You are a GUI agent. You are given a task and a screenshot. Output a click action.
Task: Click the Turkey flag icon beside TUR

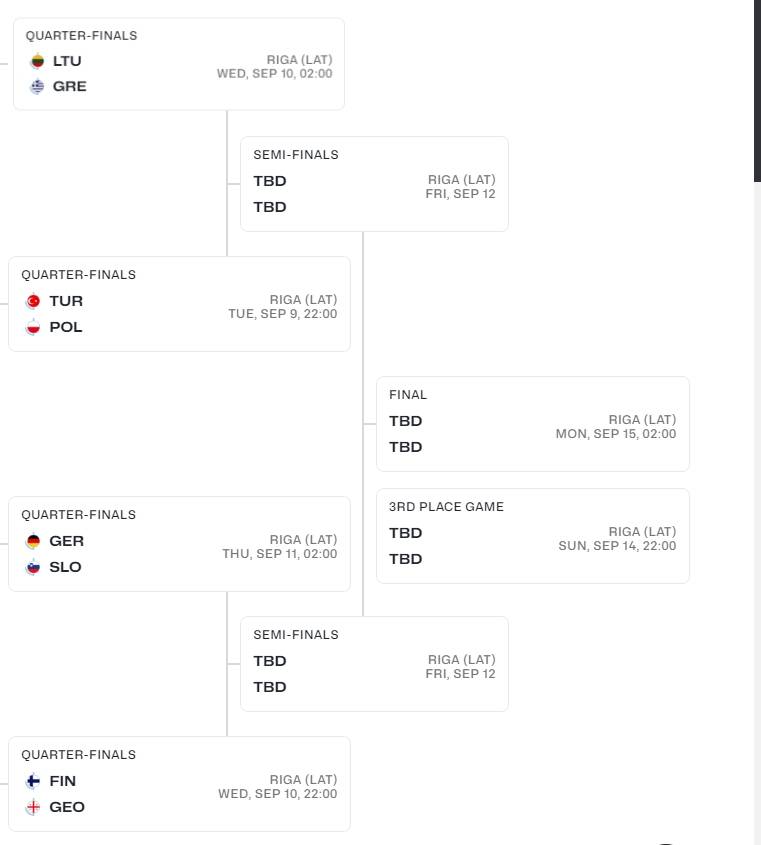coord(33,301)
